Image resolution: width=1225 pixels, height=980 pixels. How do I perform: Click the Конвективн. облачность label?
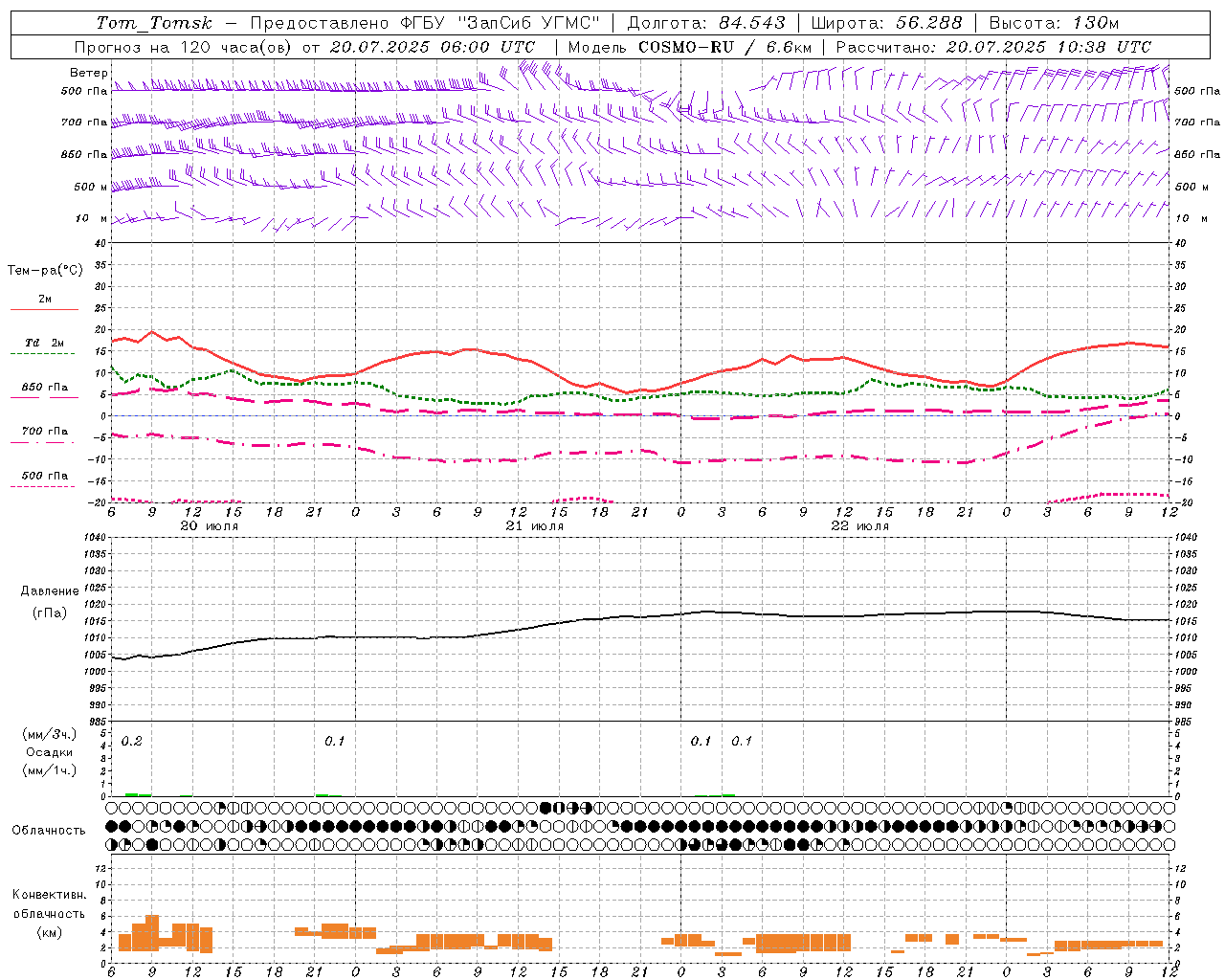point(50,904)
